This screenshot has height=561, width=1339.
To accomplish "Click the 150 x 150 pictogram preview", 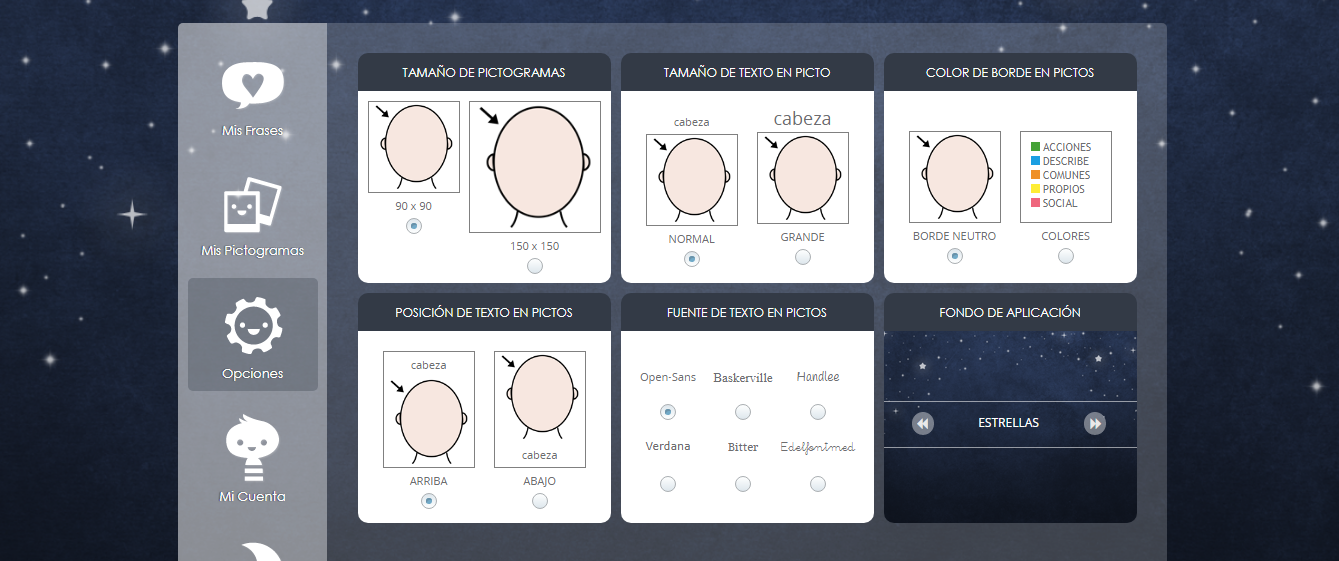I will [535, 167].
